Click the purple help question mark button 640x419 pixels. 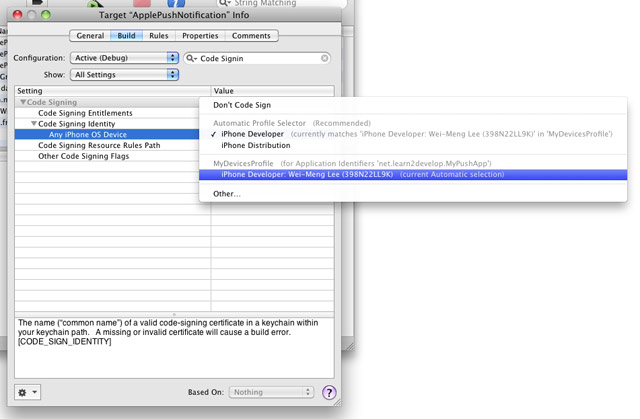tap(329, 393)
